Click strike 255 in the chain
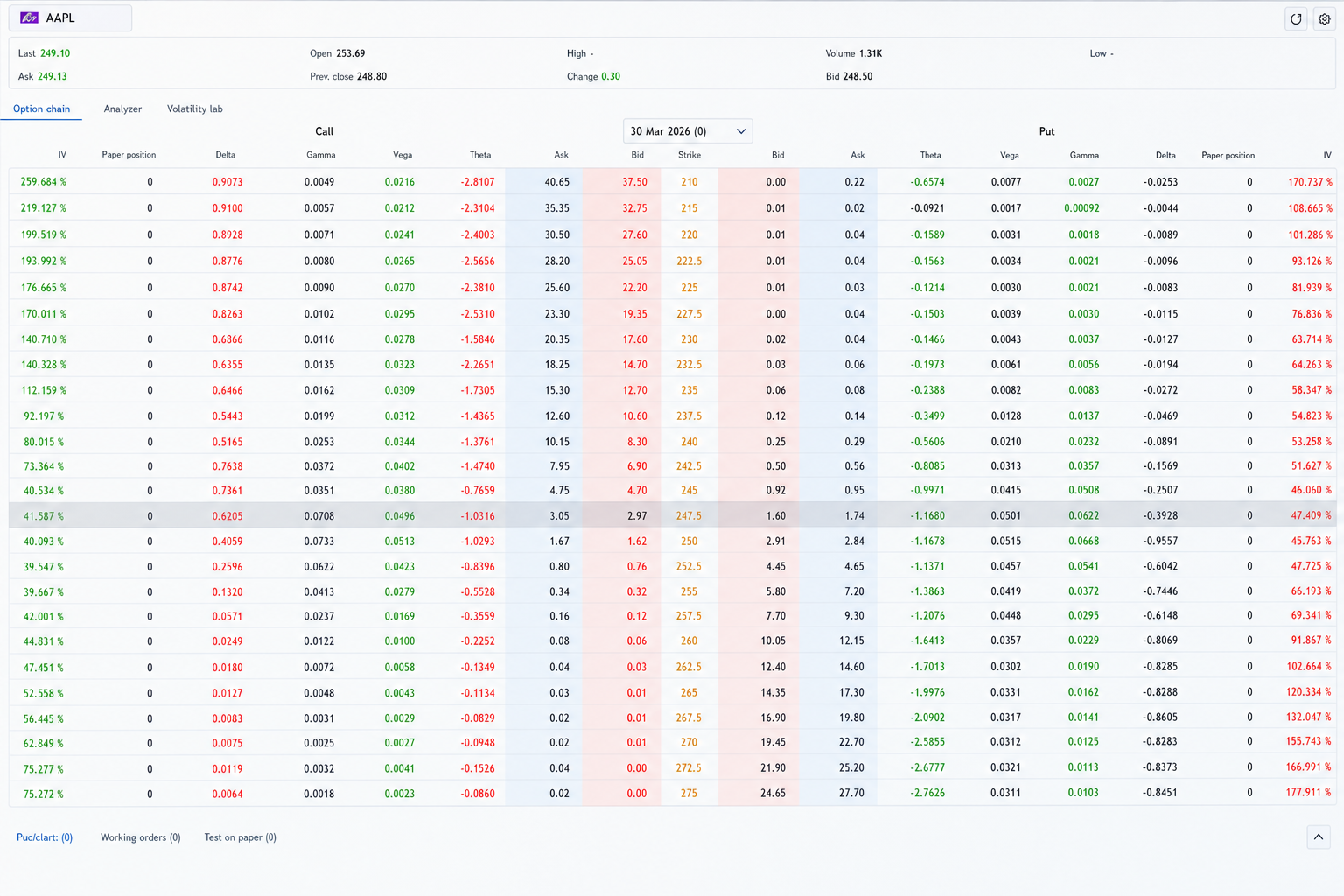 (x=689, y=592)
